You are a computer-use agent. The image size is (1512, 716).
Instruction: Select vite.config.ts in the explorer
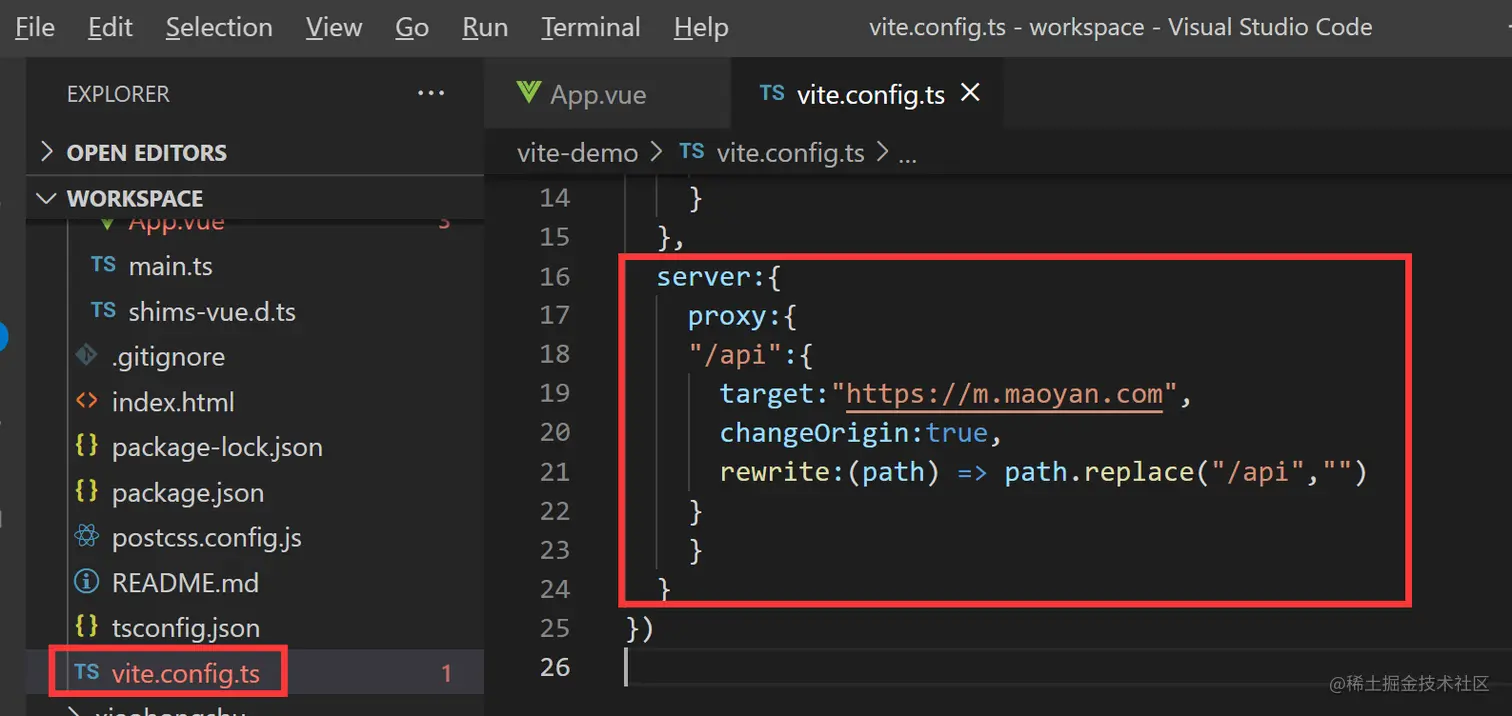coord(186,673)
